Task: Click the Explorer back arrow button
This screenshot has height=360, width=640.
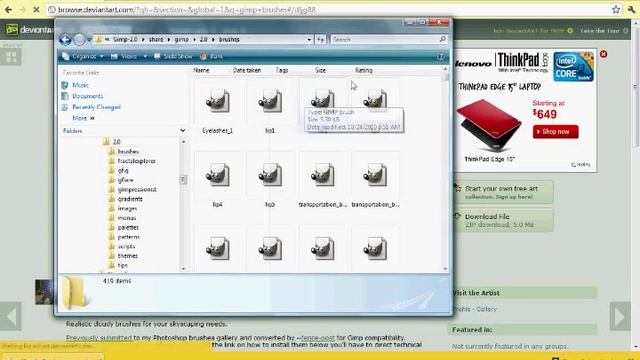Action: [x=65, y=40]
